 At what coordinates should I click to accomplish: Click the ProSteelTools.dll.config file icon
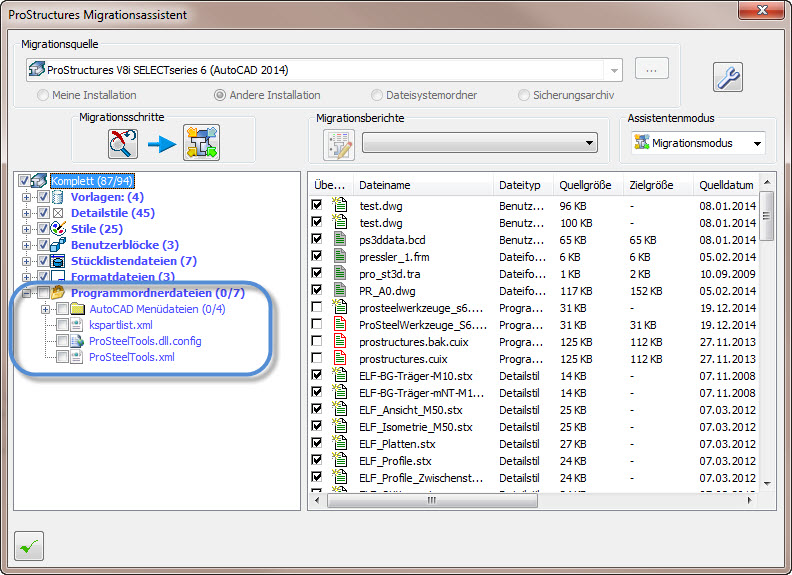[77, 341]
